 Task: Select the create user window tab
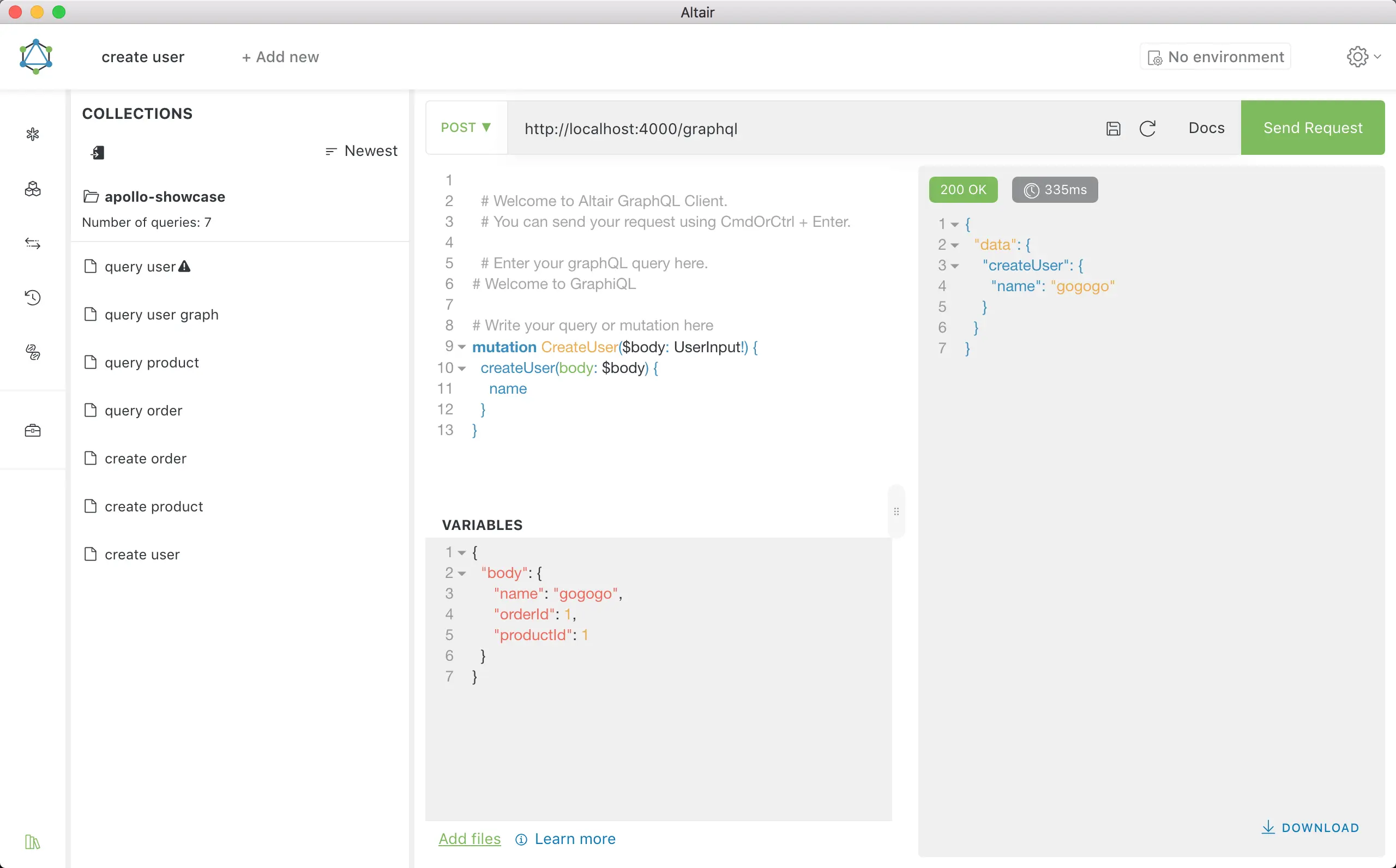143,57
